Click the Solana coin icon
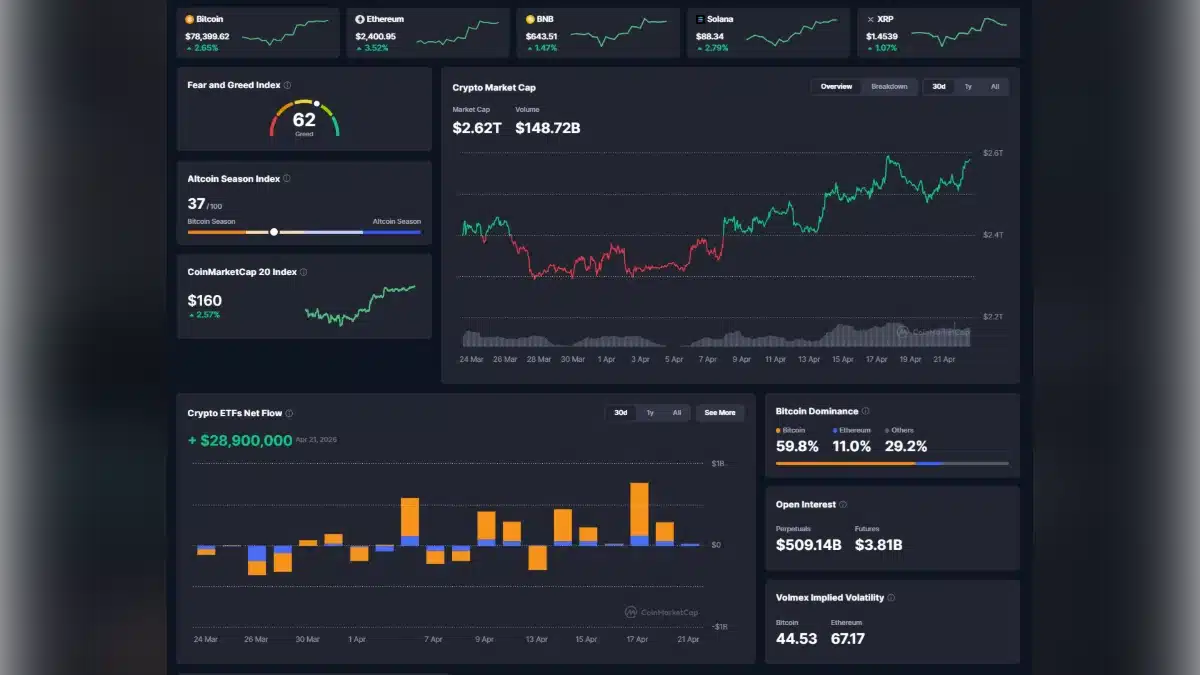The image size is (1200, 675). tap(698, 18)
